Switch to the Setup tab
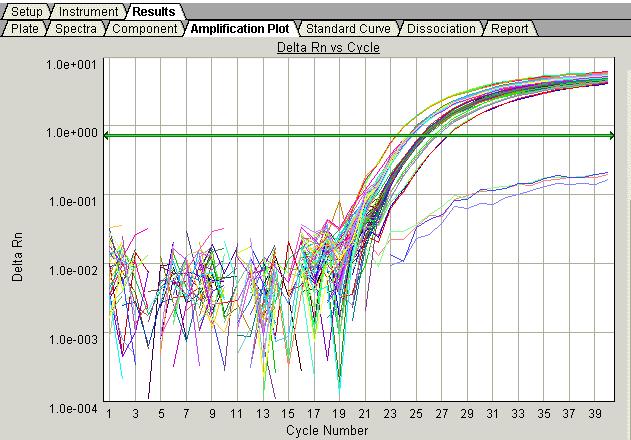 point(26,12)
